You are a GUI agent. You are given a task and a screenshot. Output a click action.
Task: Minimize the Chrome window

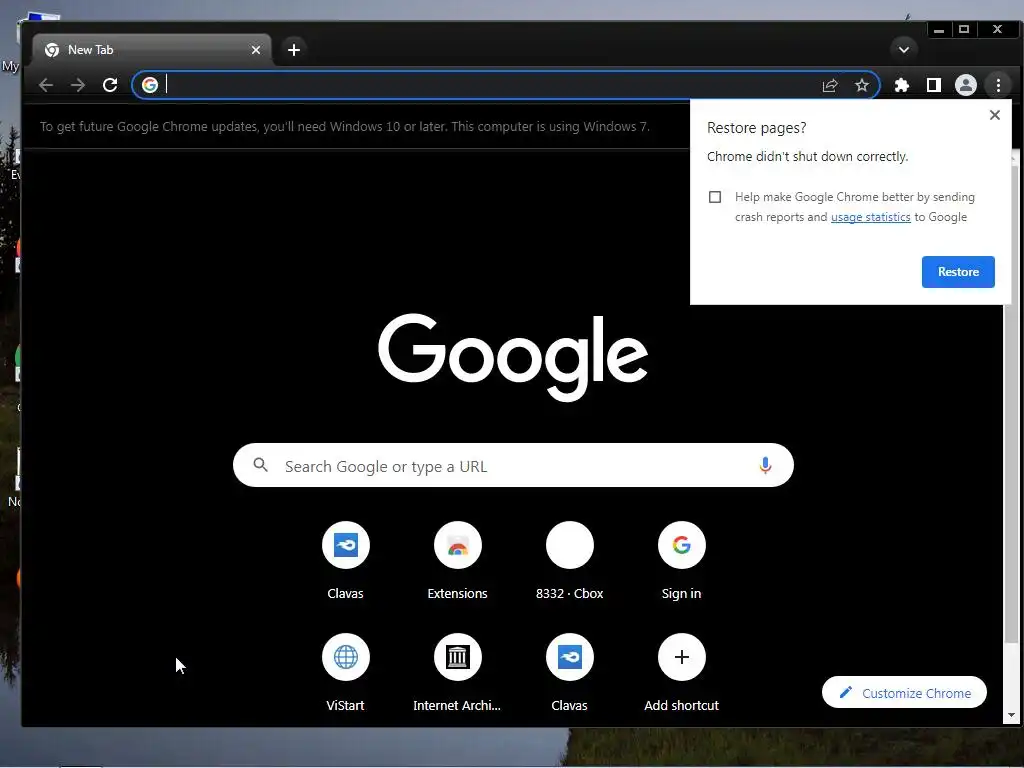click(x=939, y=29)
